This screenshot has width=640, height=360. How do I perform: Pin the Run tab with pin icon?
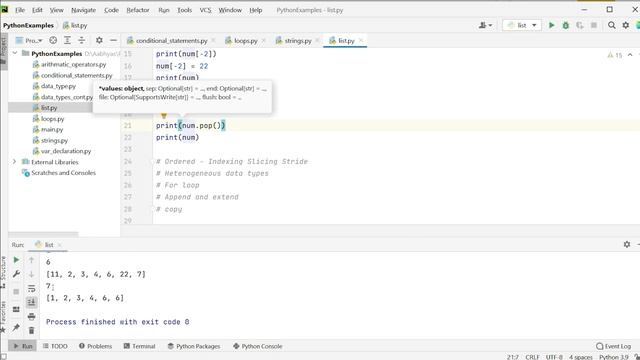16,327
